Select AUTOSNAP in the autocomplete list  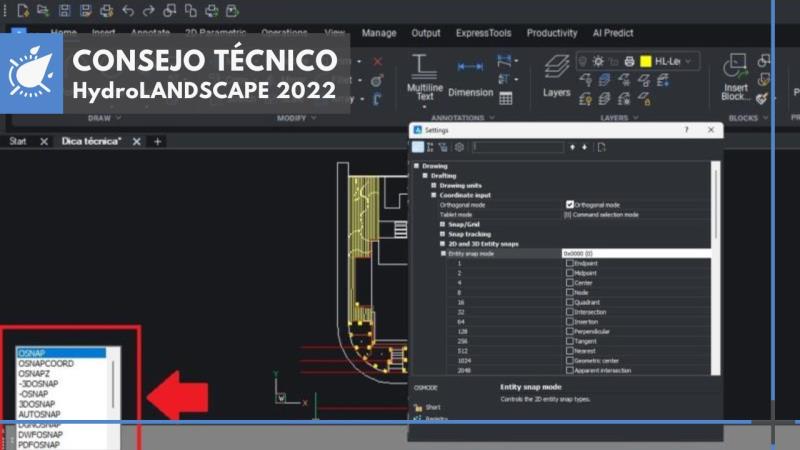pyautogui.click(x=39, y=414)
